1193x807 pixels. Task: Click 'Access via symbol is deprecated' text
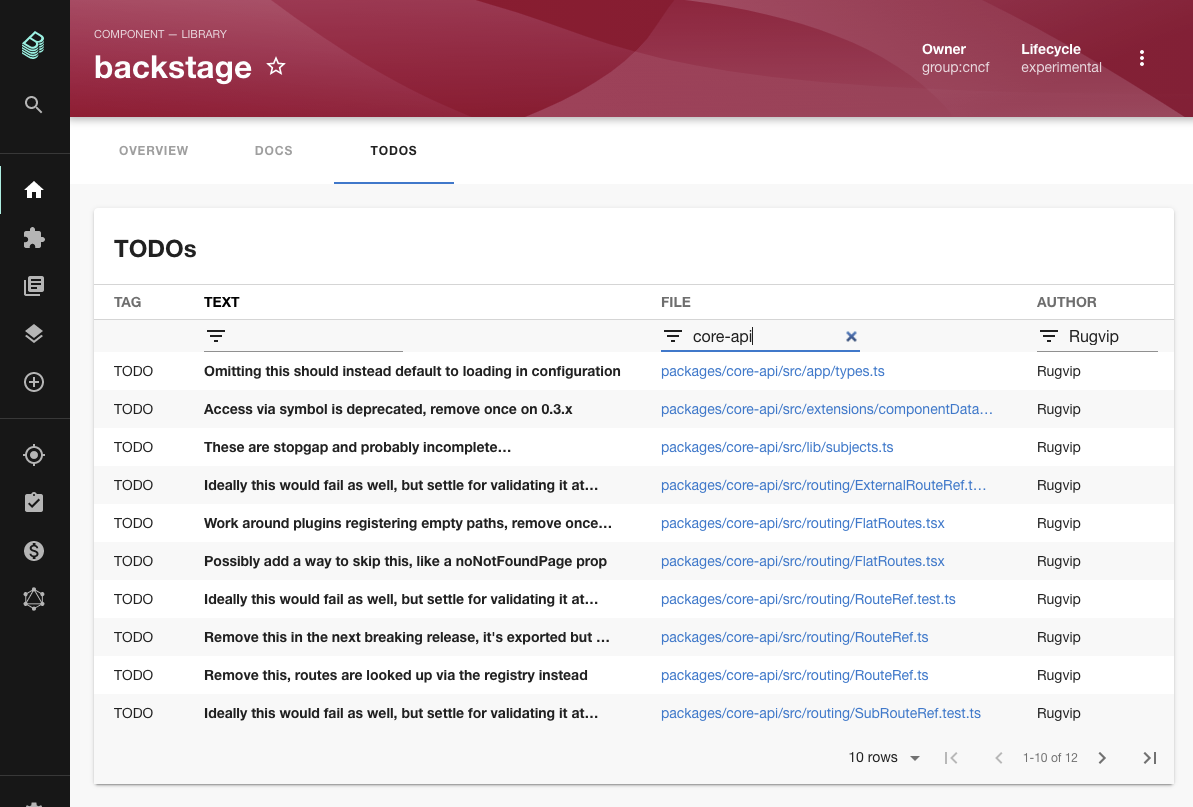(388, 409)
